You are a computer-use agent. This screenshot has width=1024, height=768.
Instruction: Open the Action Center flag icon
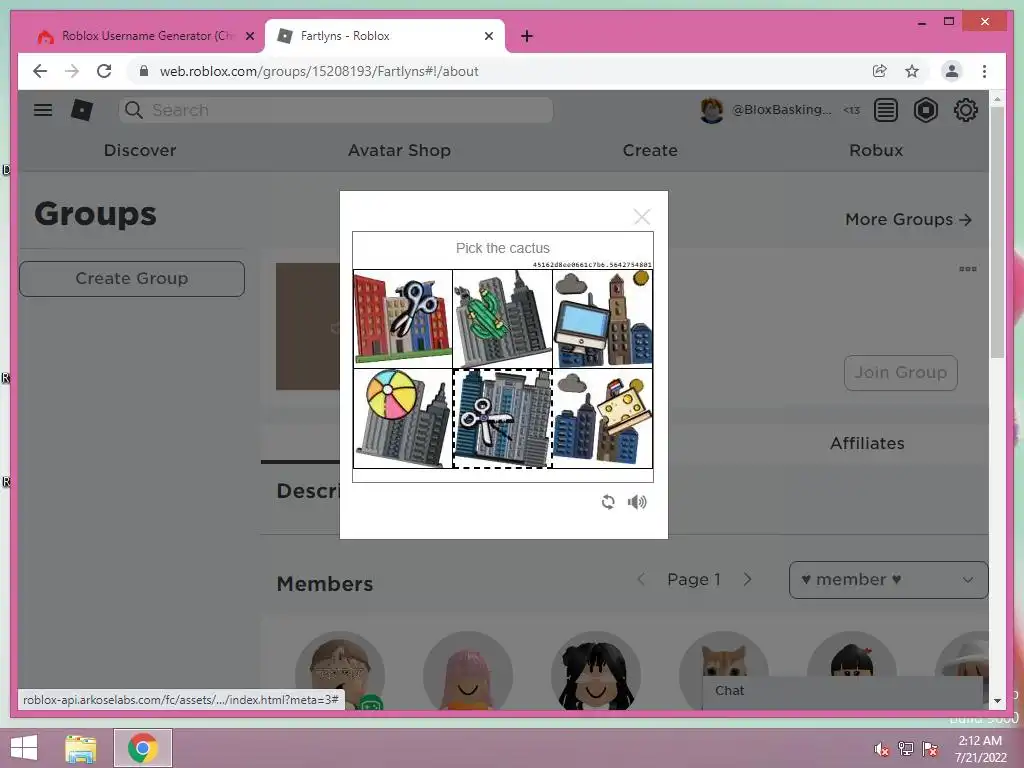[x=930, y=749]
